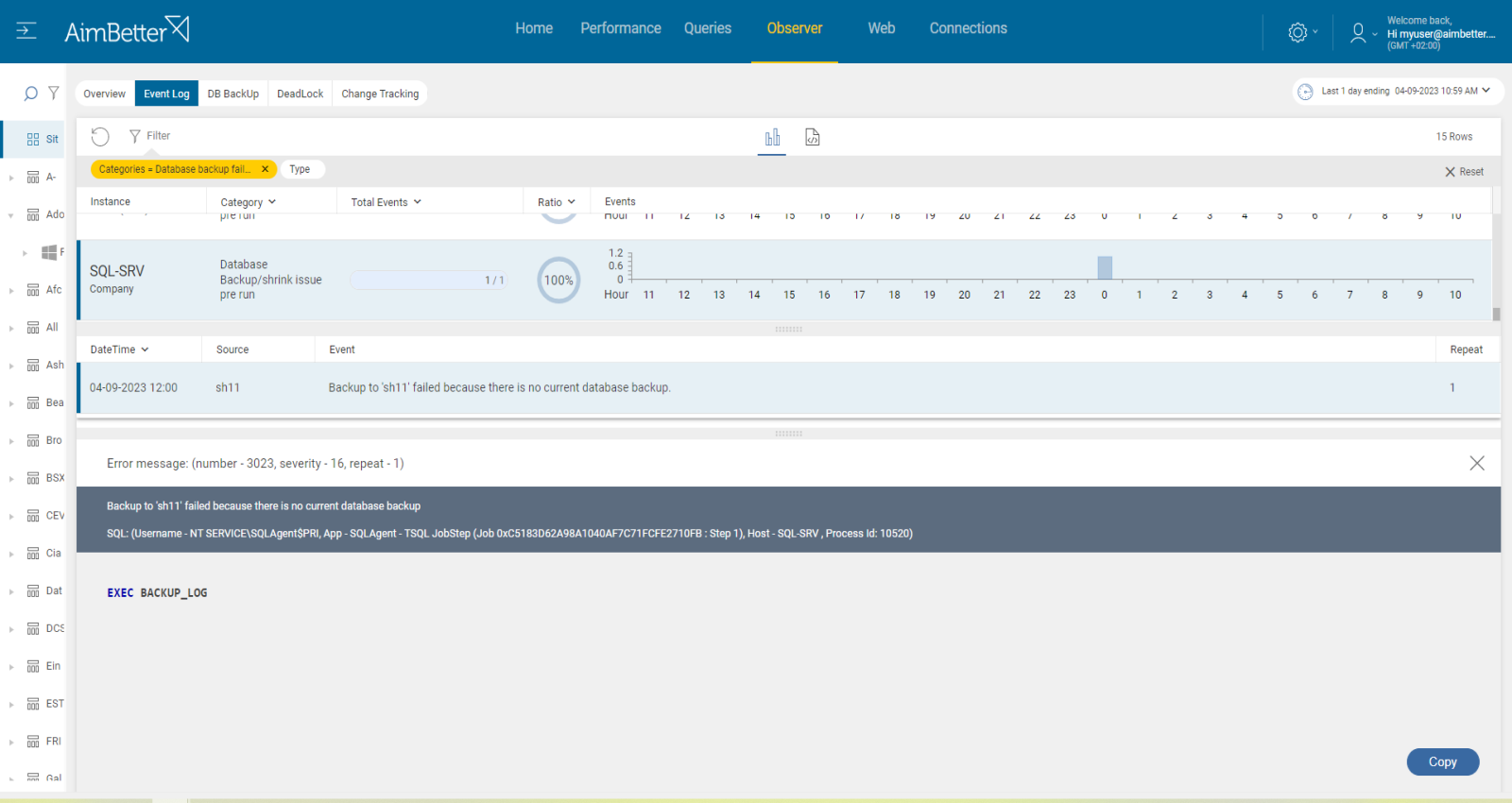
Task: Click the sidebar search magnifier icon
Action: (x=30, y=94)
